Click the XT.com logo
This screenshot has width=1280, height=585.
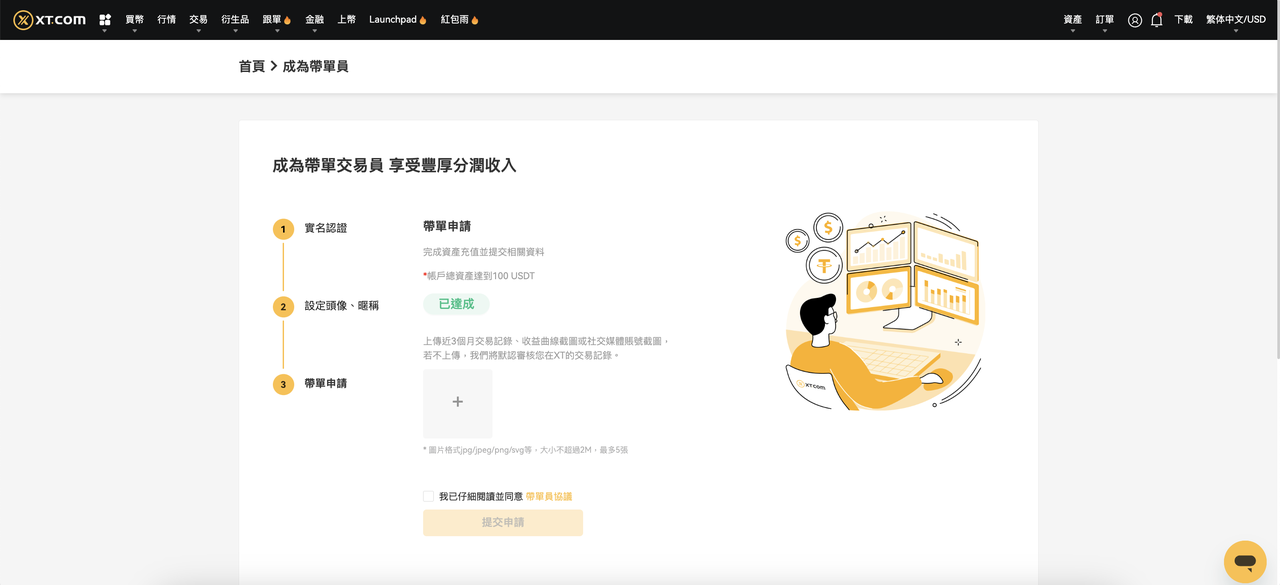(49, 20)
